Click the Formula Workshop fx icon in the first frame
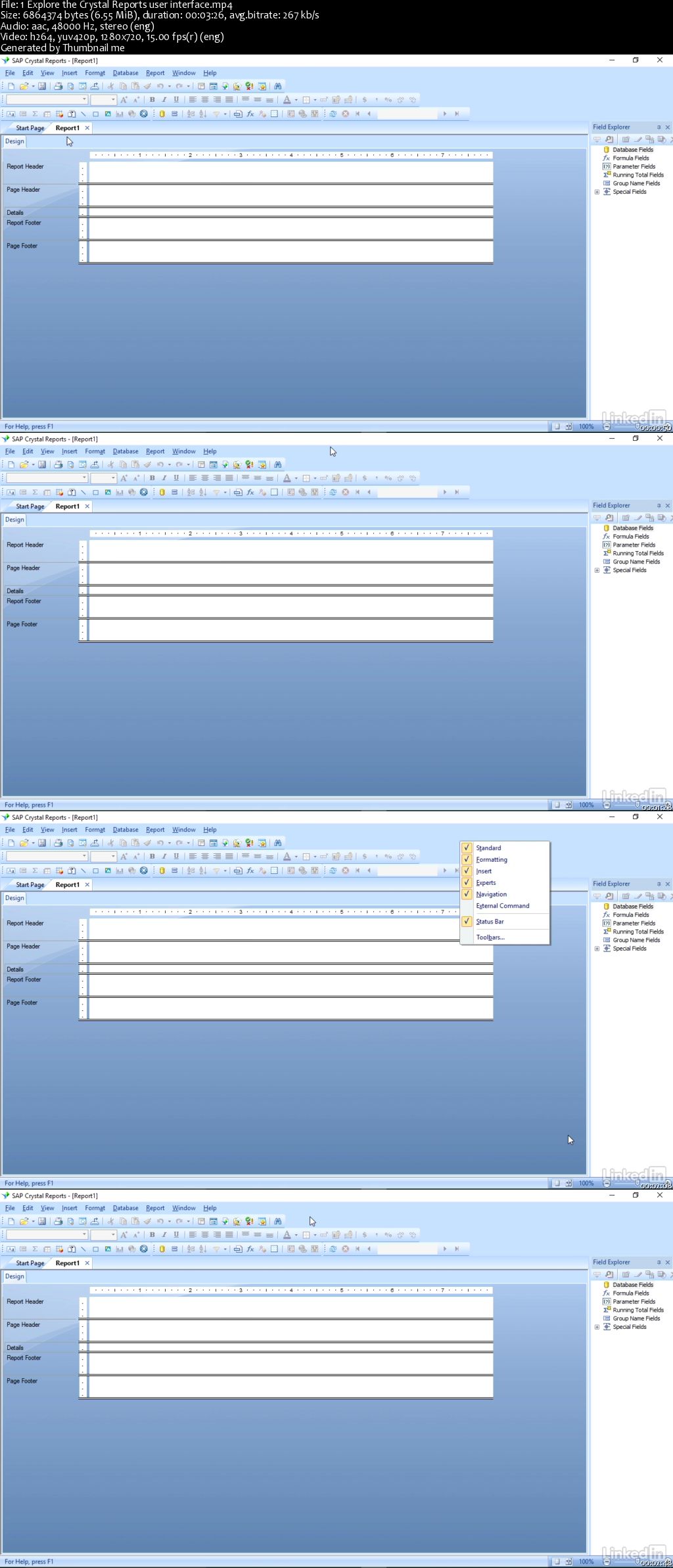Viewport: 673px width, 1568px height. [250, 114]
